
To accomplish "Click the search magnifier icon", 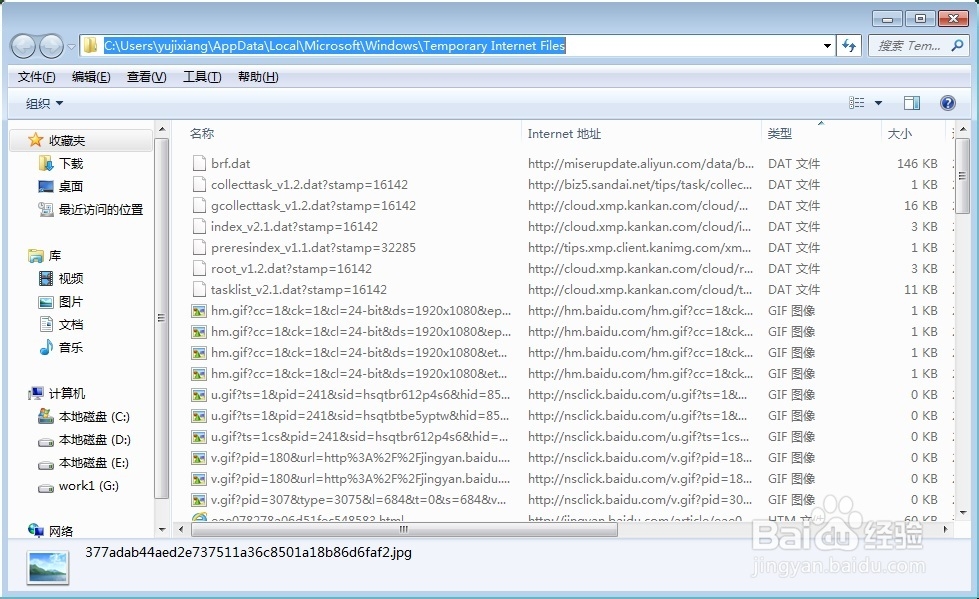I will tap(957, 45).
